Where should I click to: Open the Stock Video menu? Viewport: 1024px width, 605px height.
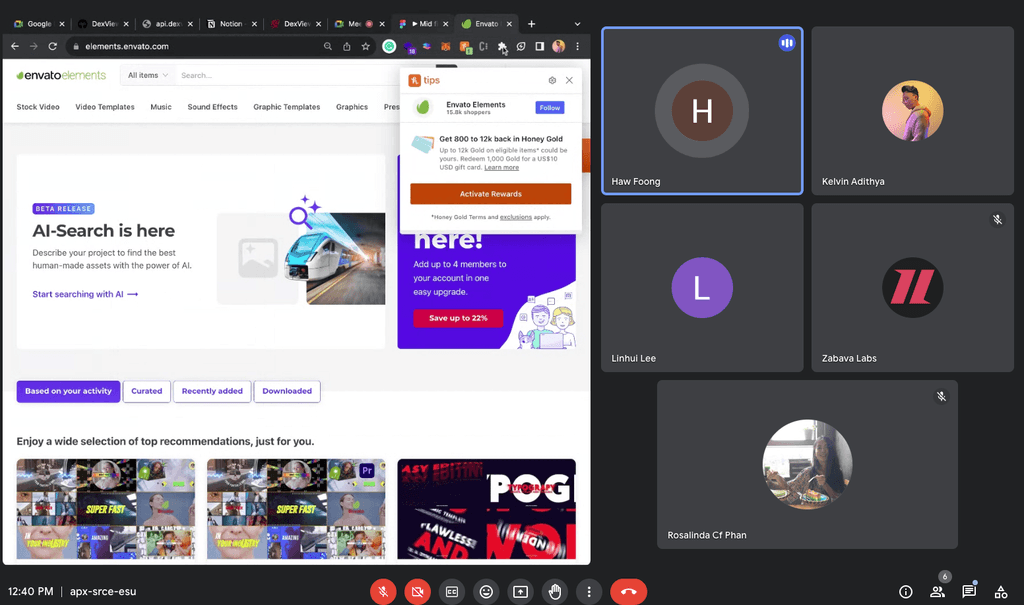(x=38, y=106)
